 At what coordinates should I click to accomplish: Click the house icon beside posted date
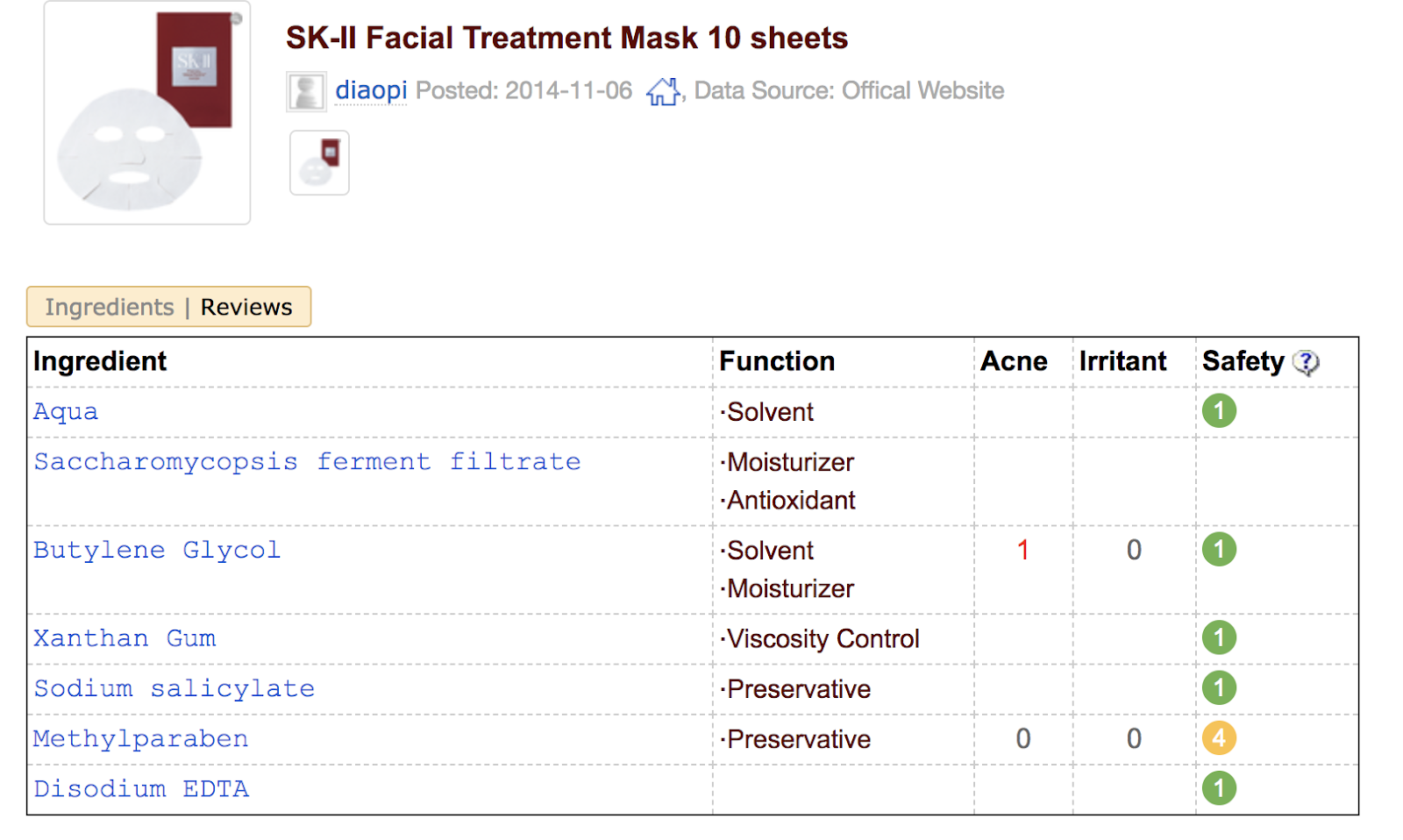pos(663,91)
